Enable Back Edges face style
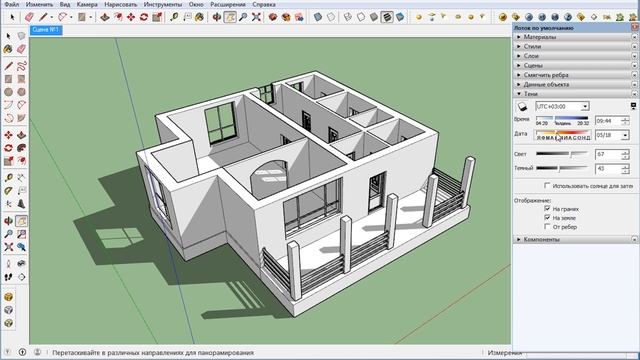The height and width of the screenshot is (360, 640). tap(331, 17)
